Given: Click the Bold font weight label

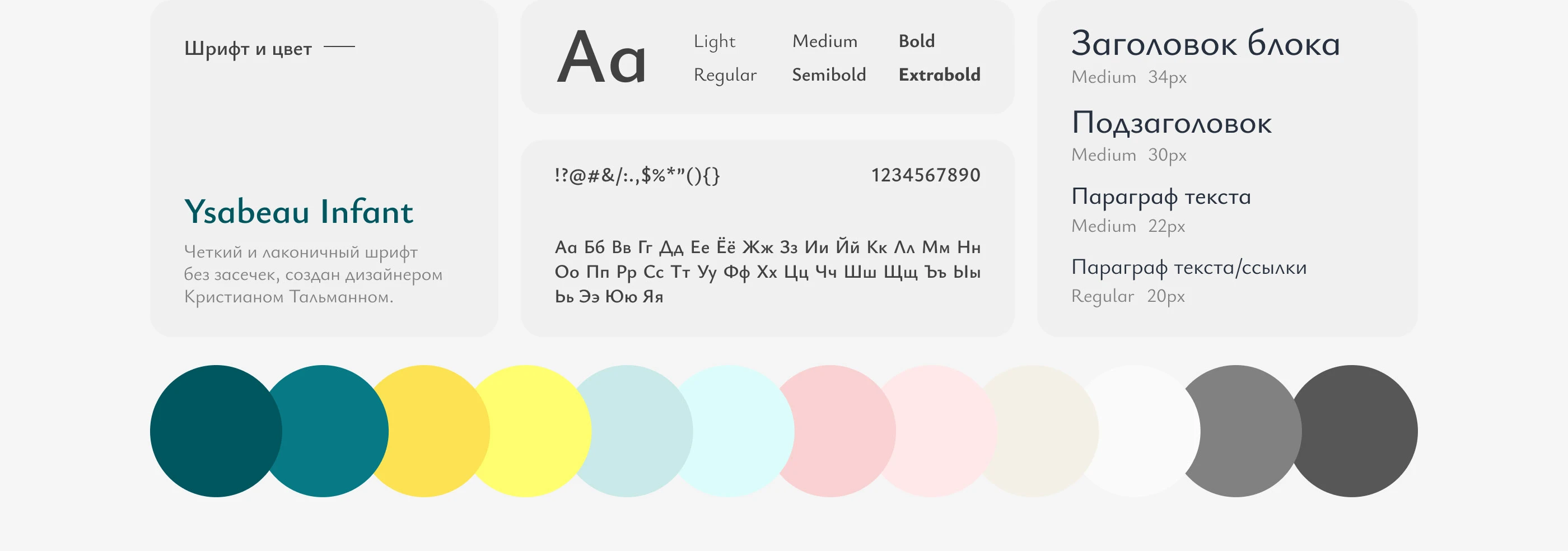Looking at the screenshot, I should [x=917, y=41].
